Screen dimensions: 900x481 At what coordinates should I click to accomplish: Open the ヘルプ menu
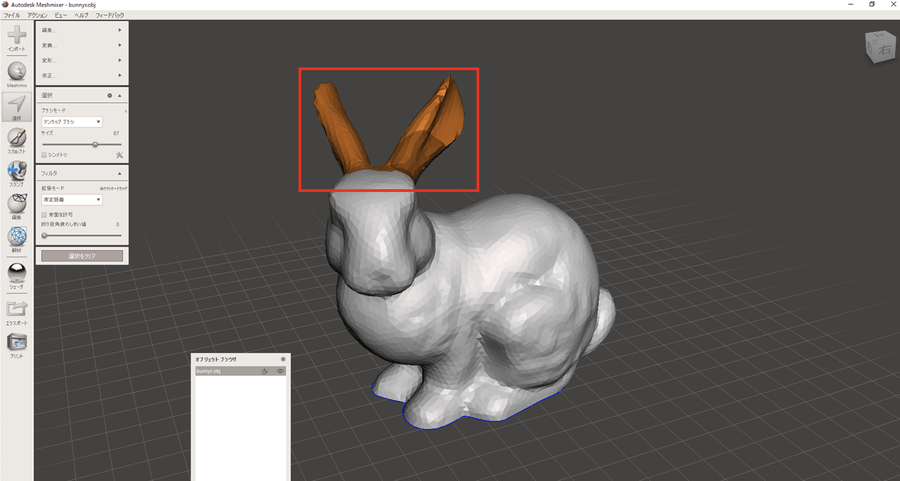pos(82,15)
